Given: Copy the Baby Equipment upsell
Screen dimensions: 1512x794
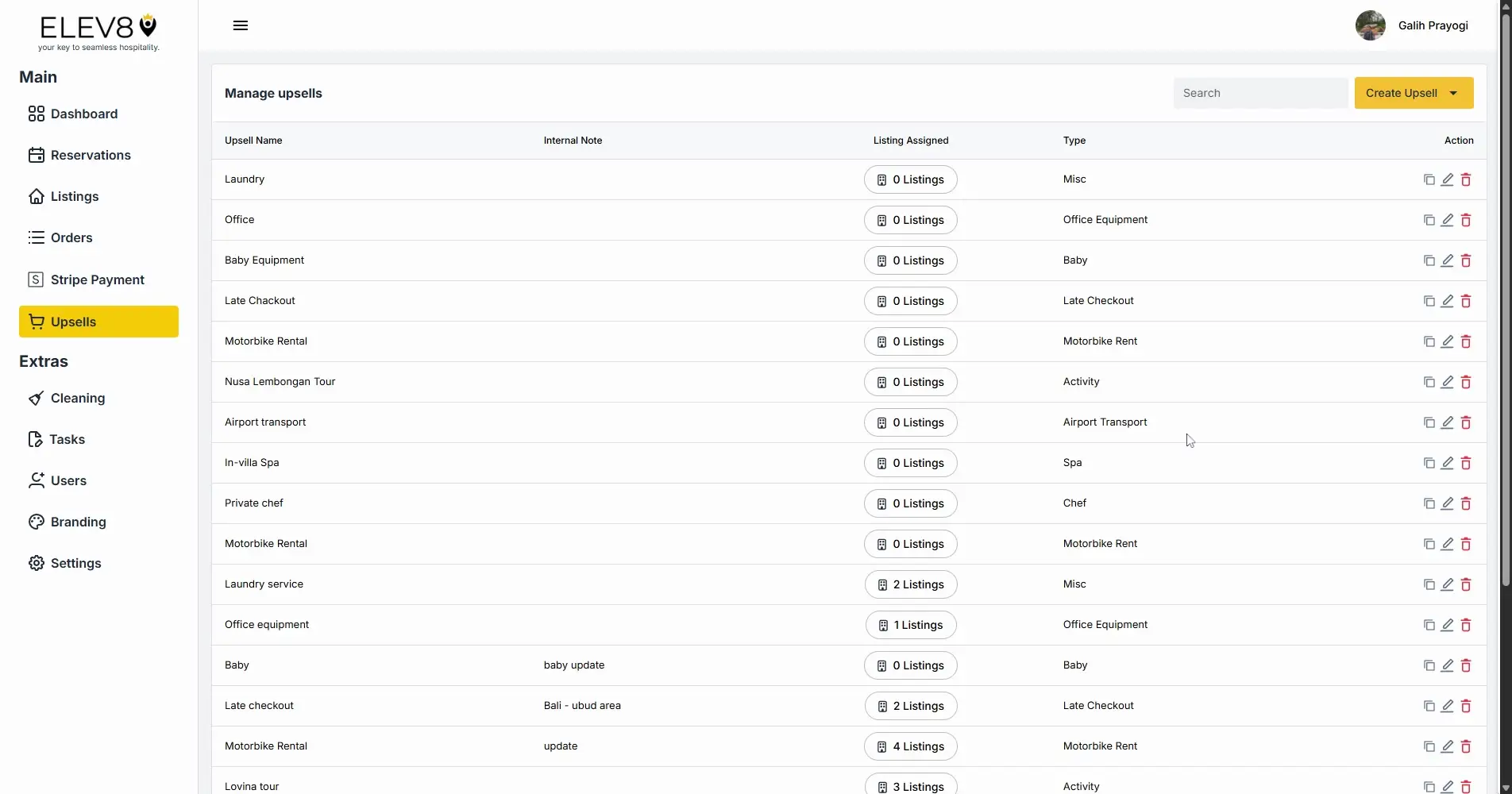Looking at the screenshot, I should pos(1428,260).
